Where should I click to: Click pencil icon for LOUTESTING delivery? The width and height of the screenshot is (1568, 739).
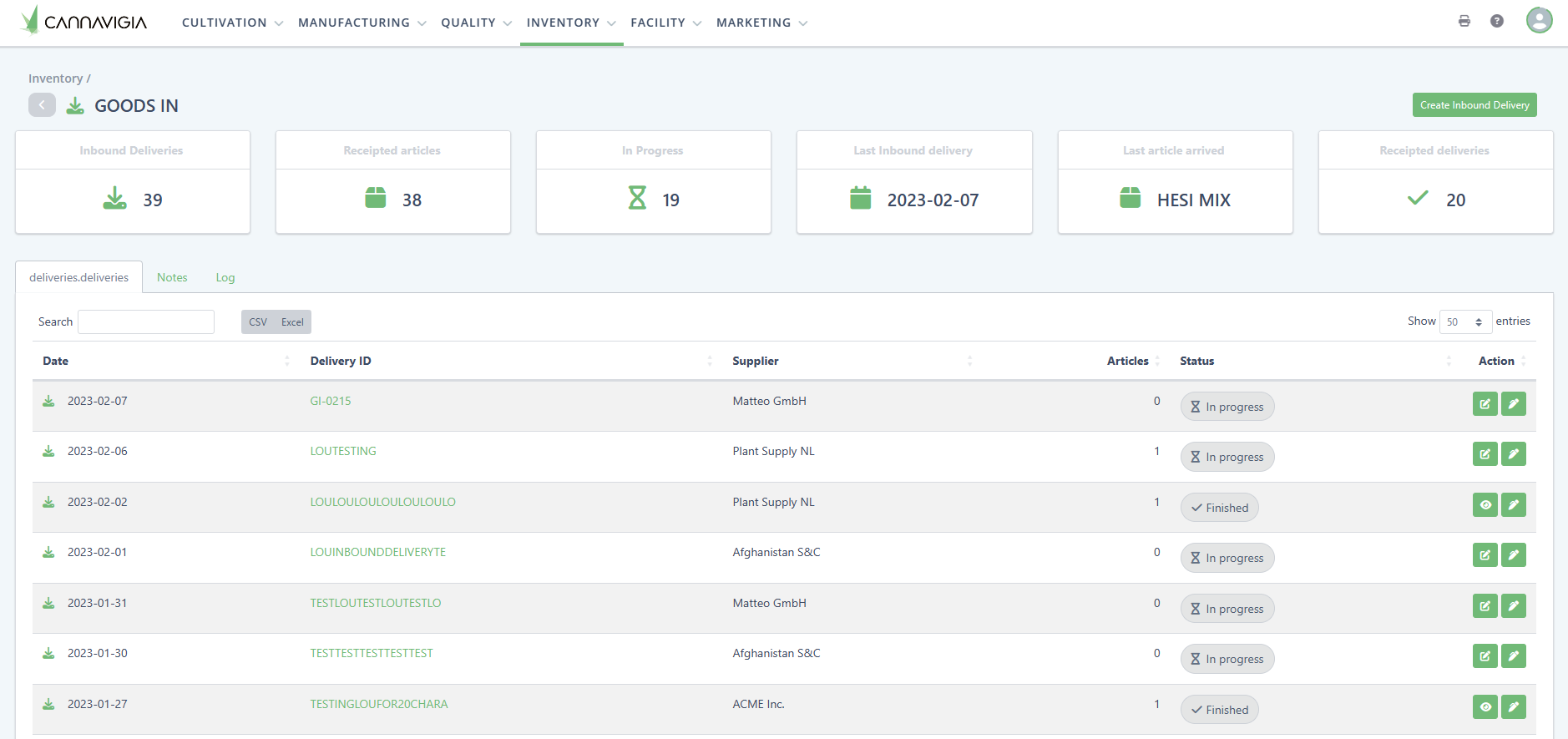[x=1513, y=454]
